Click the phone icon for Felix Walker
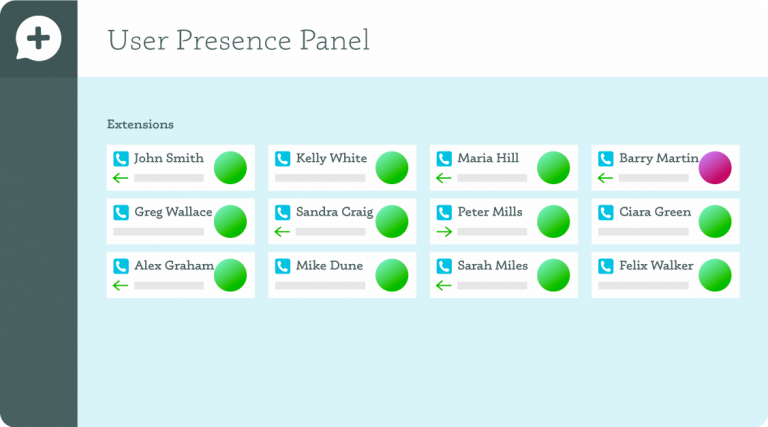 [x=606, y=266]
